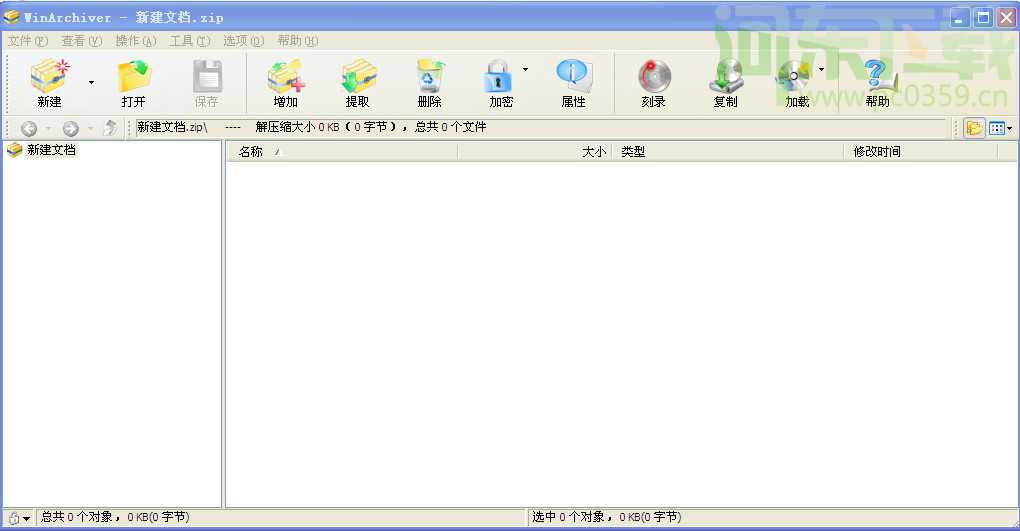Toggle the folder tree pane icon
The image size is (1020, 531).
tap(974, 128)
